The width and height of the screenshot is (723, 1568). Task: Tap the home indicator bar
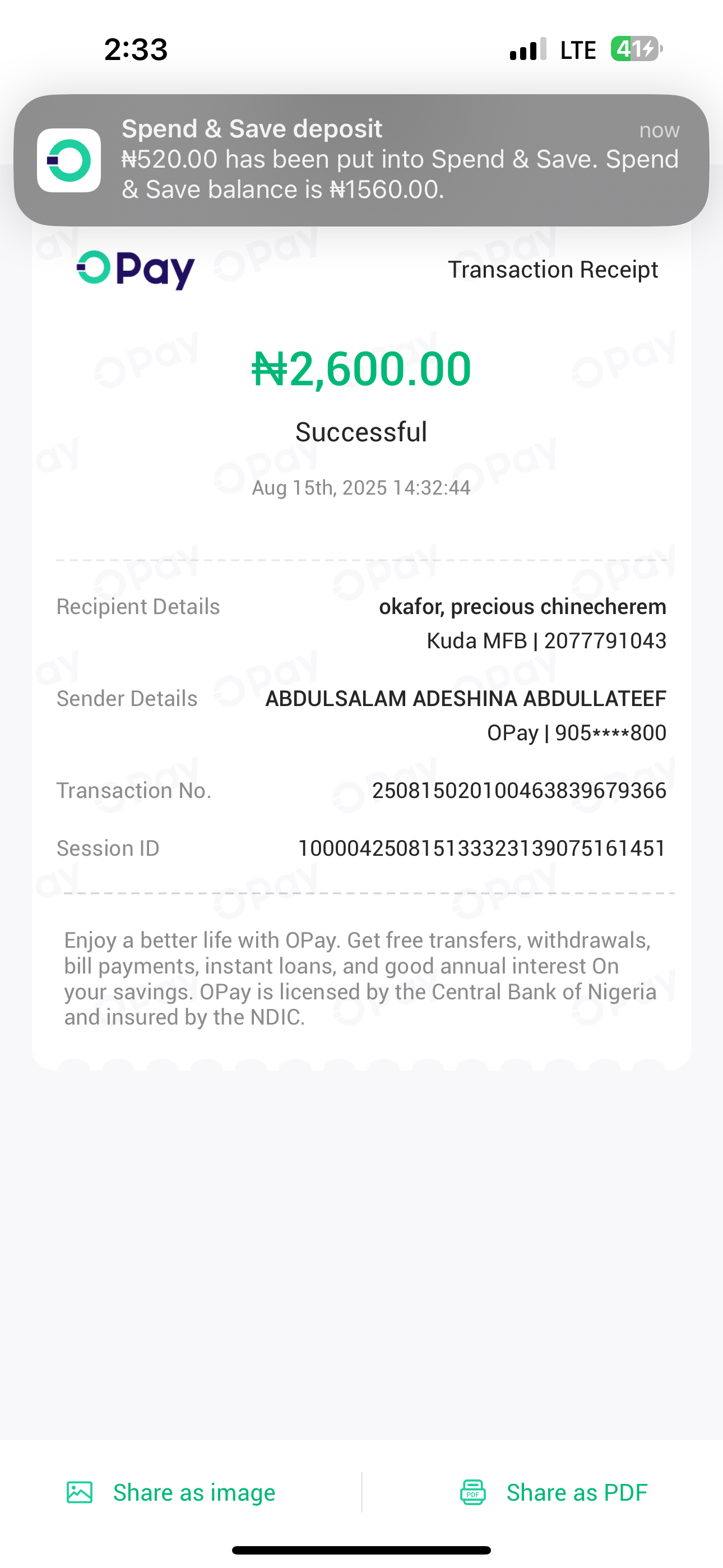coord(361,1549)
